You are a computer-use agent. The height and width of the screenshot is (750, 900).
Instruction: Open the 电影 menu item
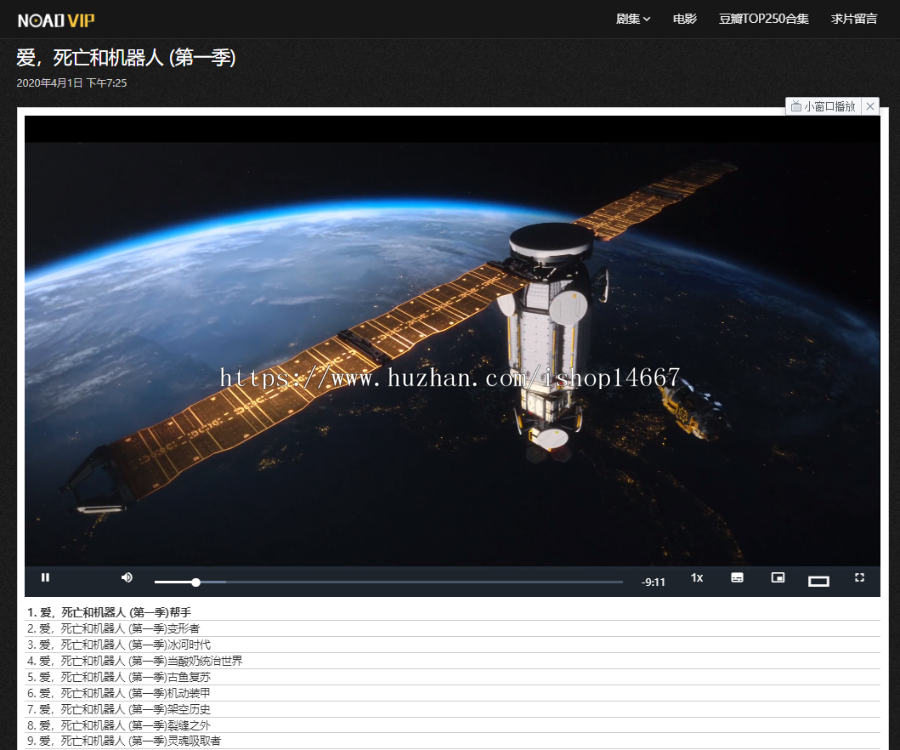[x=685, y=19]
